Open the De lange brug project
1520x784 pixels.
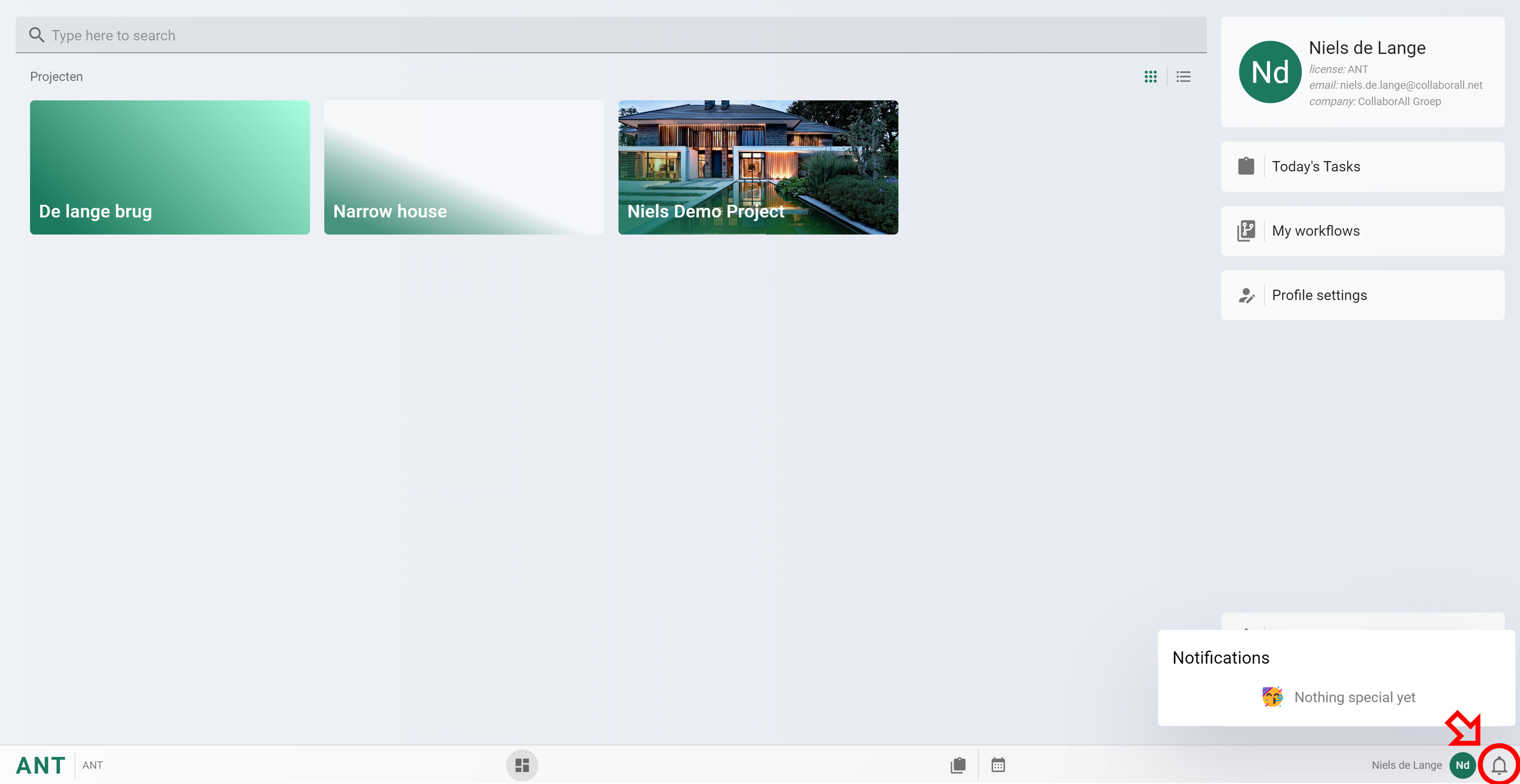coord(169,167)
